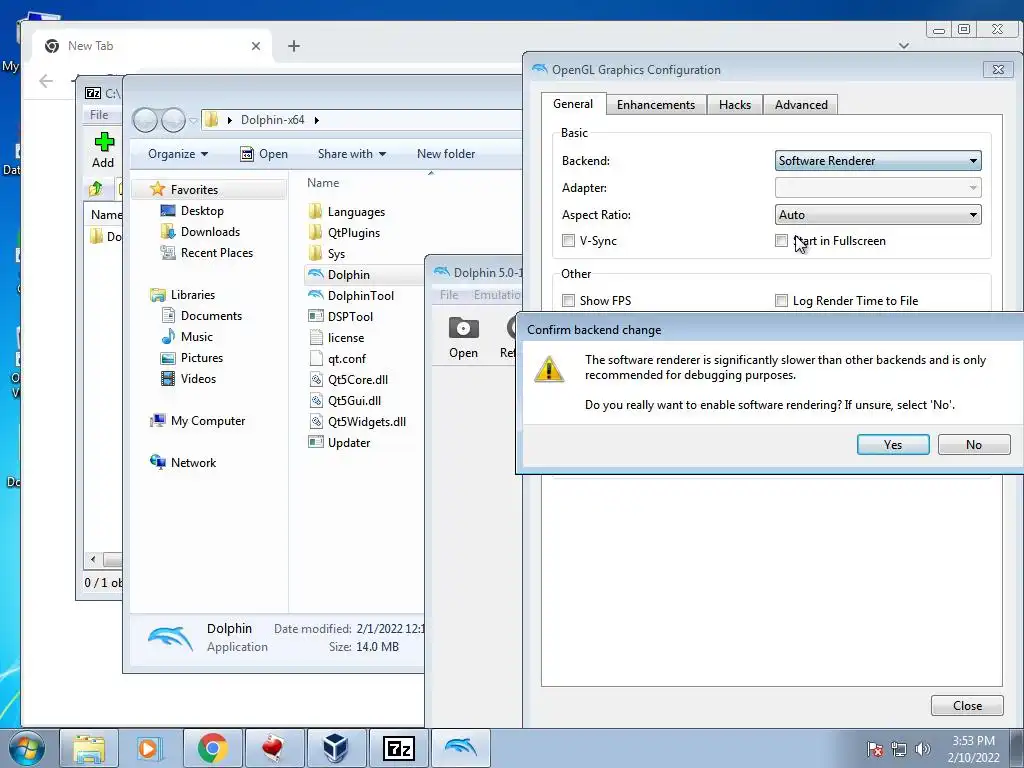Click the Open disc icon in Dolphin toolbar

click(463, 328)
